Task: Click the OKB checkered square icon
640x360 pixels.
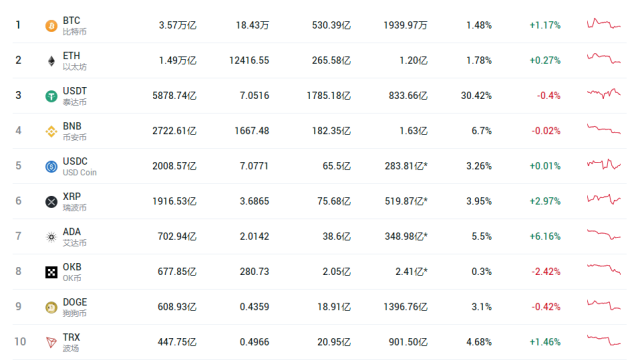Action: pyautogui.click(x=51, y=272)
